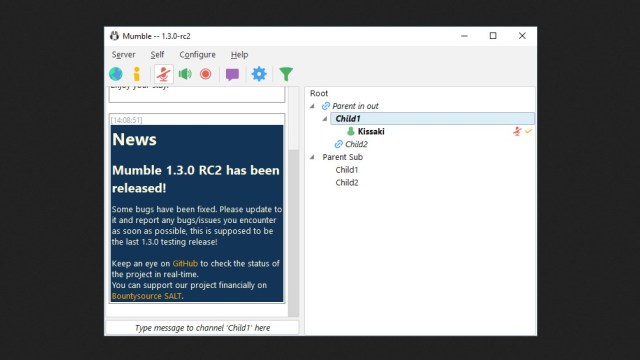
Task: Select the Root channel
Action: click(x=319, y=93)
